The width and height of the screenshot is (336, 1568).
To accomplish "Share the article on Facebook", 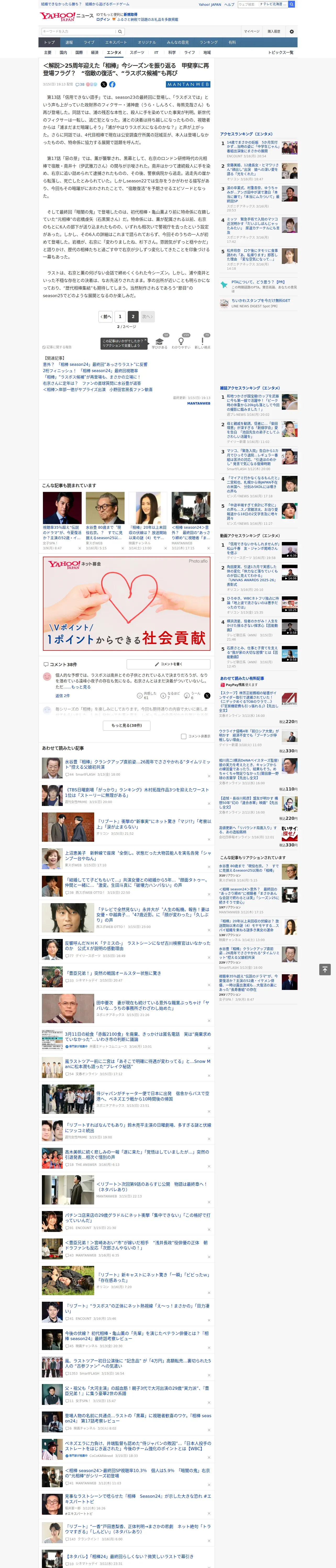I will coord(112,85).
